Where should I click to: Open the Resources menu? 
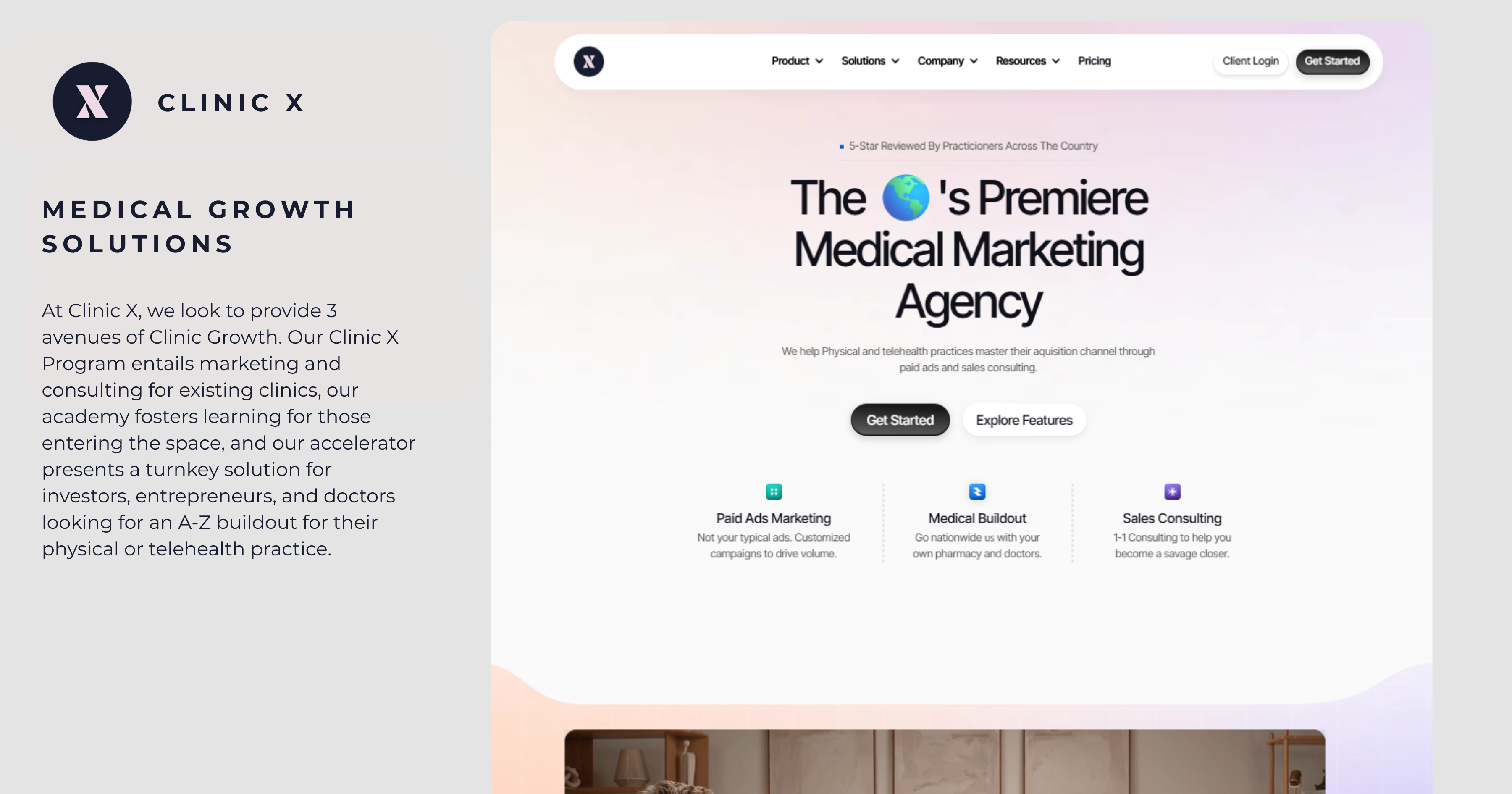click(1027, 61)
